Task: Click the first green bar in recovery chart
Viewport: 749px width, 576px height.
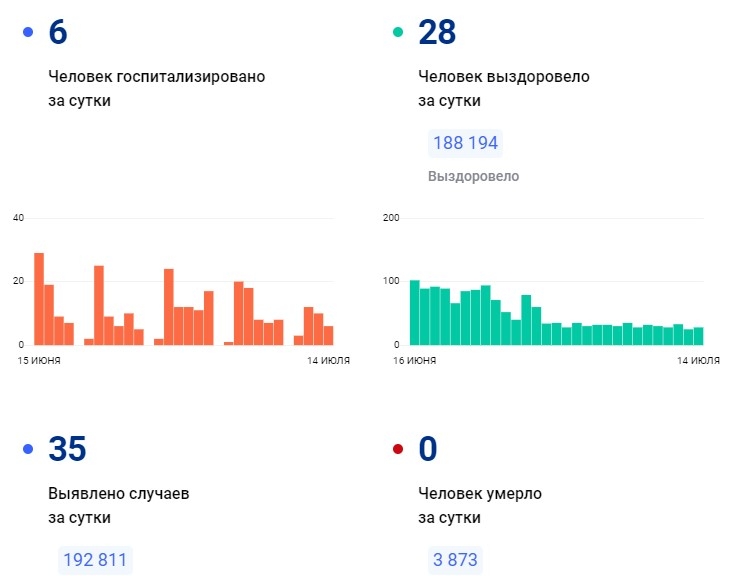Action: click(x=414, y=312)
